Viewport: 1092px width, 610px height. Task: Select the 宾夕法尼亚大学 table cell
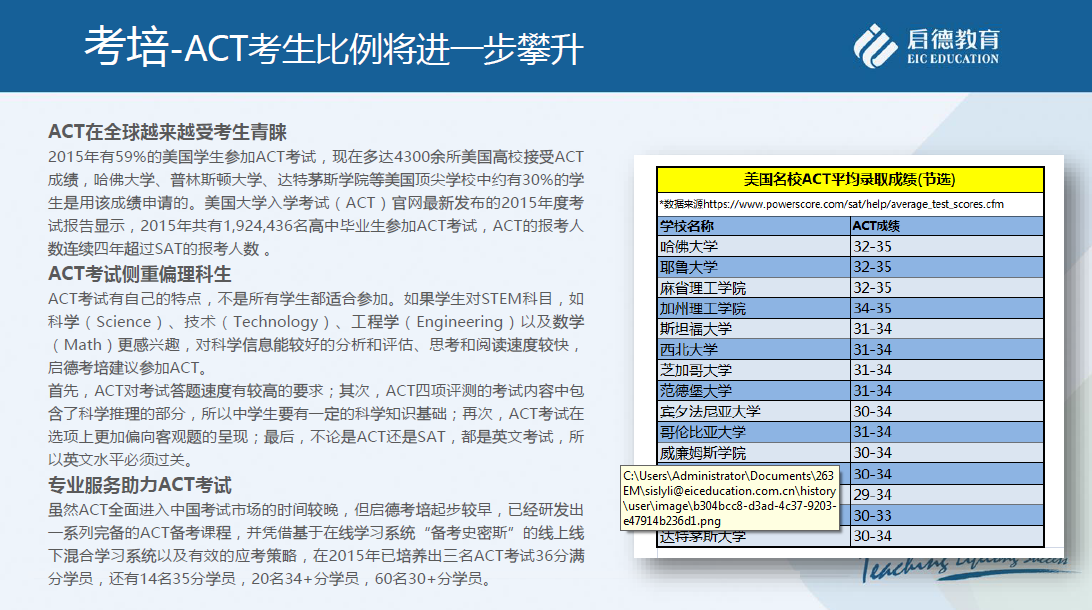coord(710,412)
